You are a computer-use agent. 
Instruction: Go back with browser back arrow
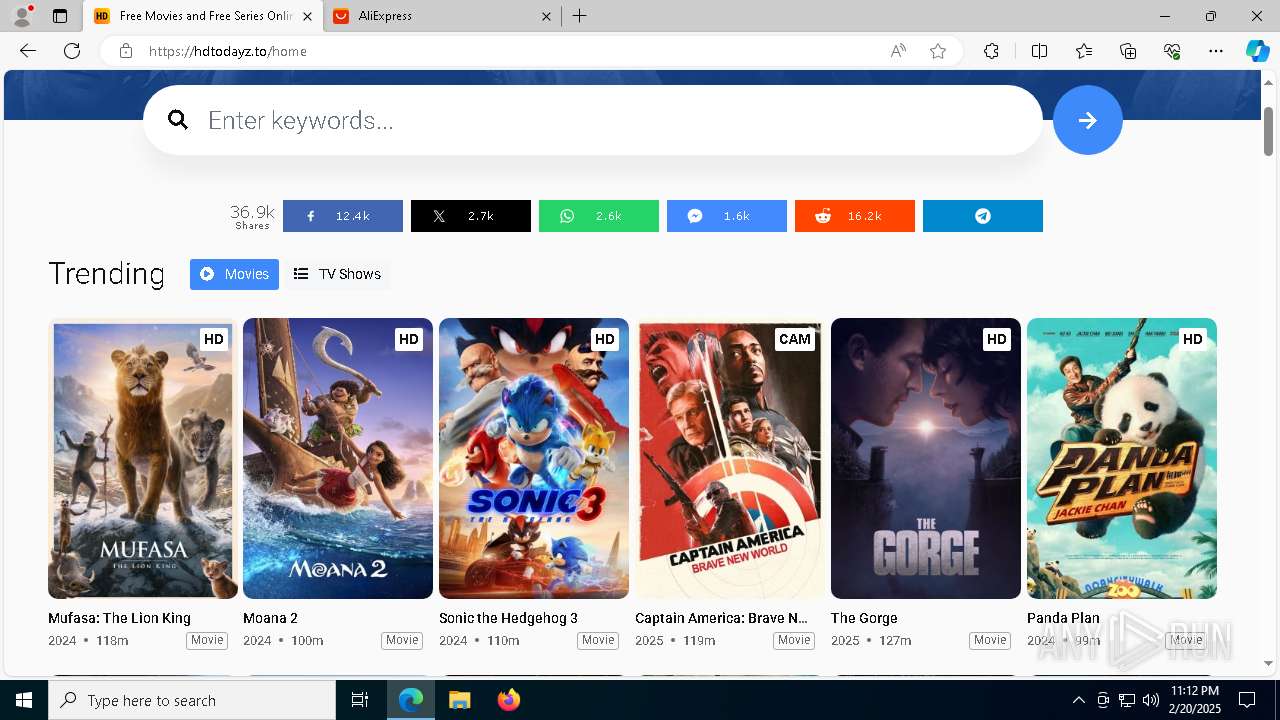pos(28,51)
